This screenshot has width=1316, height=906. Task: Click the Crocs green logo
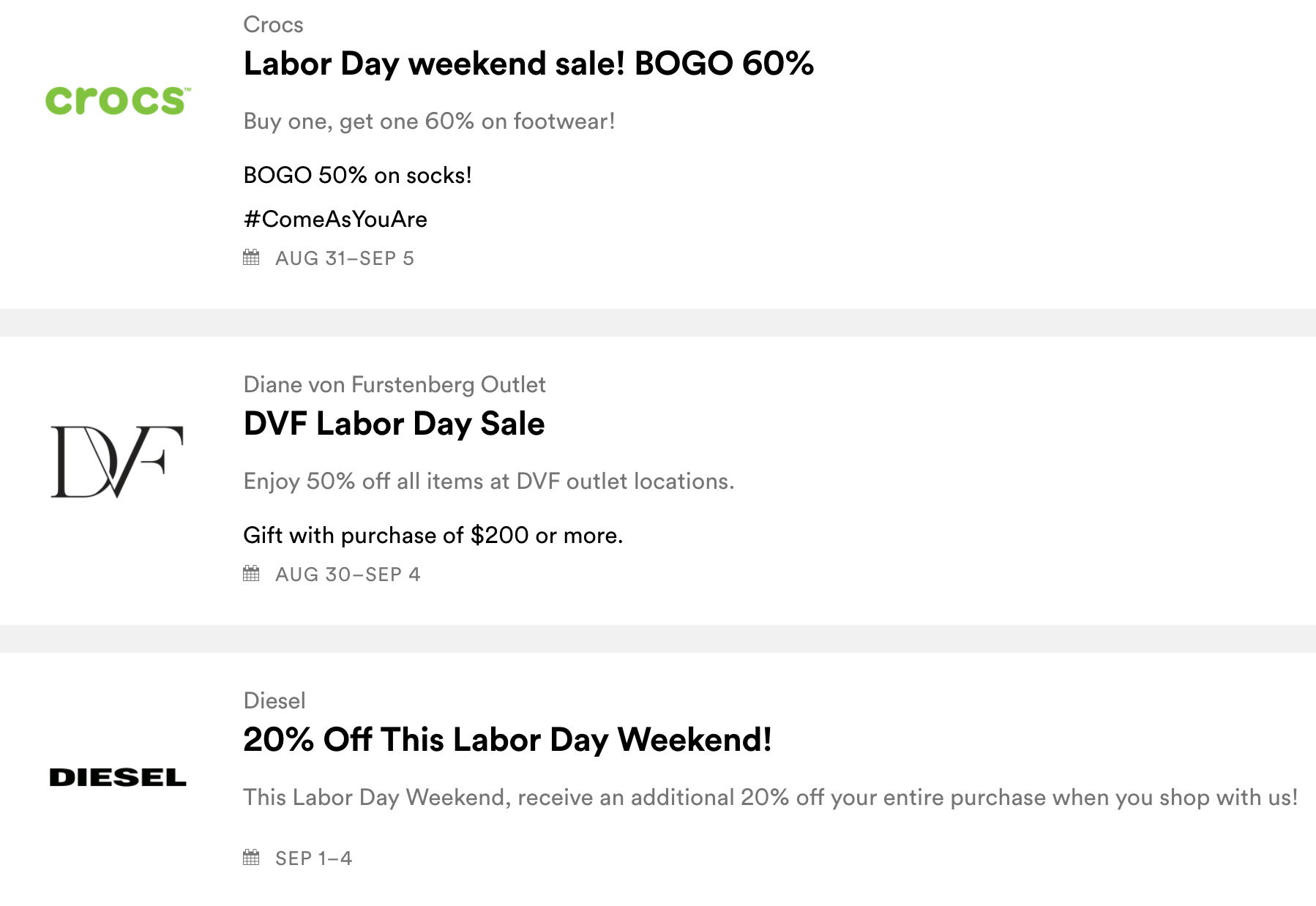[118, 100]
